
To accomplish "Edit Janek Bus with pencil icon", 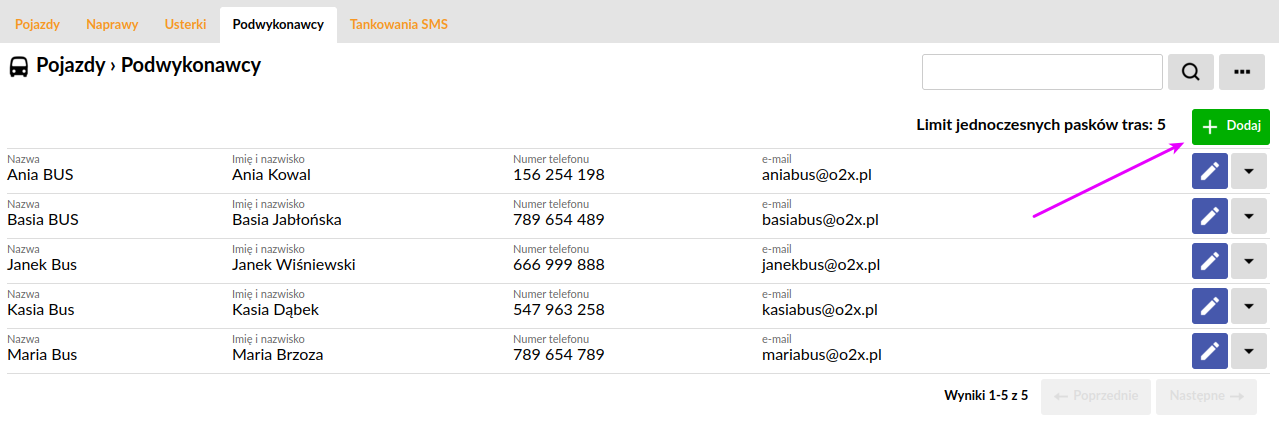I will pyautogui.click(x=1210, y=261).
